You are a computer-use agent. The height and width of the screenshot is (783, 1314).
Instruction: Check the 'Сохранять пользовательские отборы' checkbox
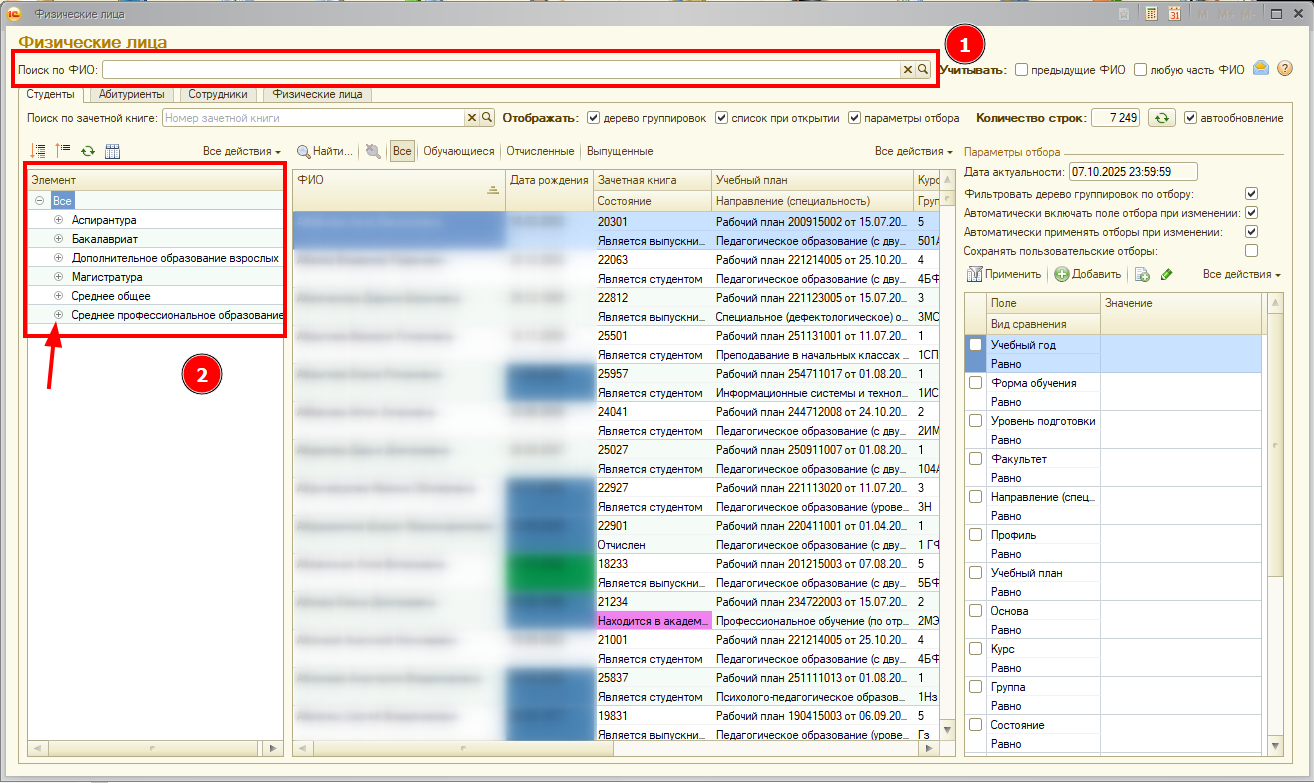coord(1251,251)
